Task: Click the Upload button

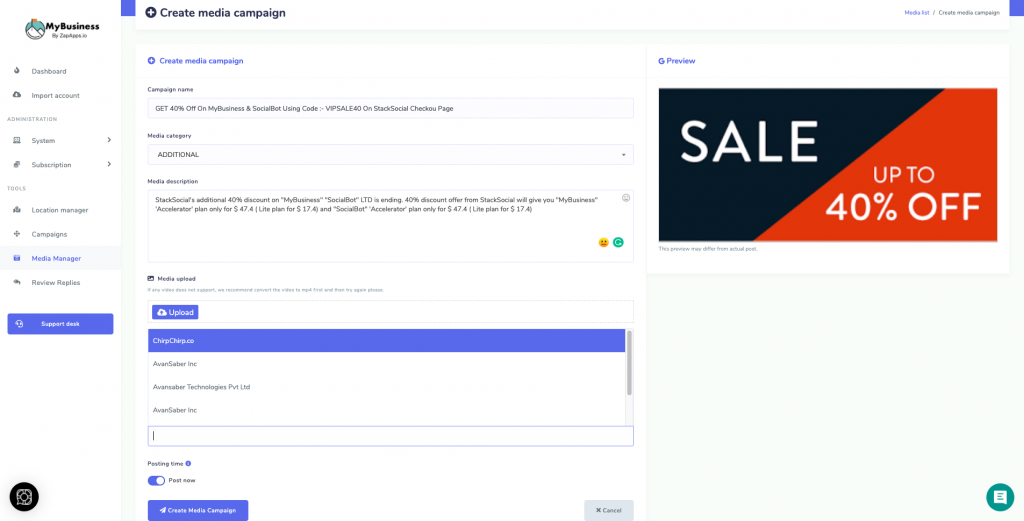Action: click(x=175, y=312)
